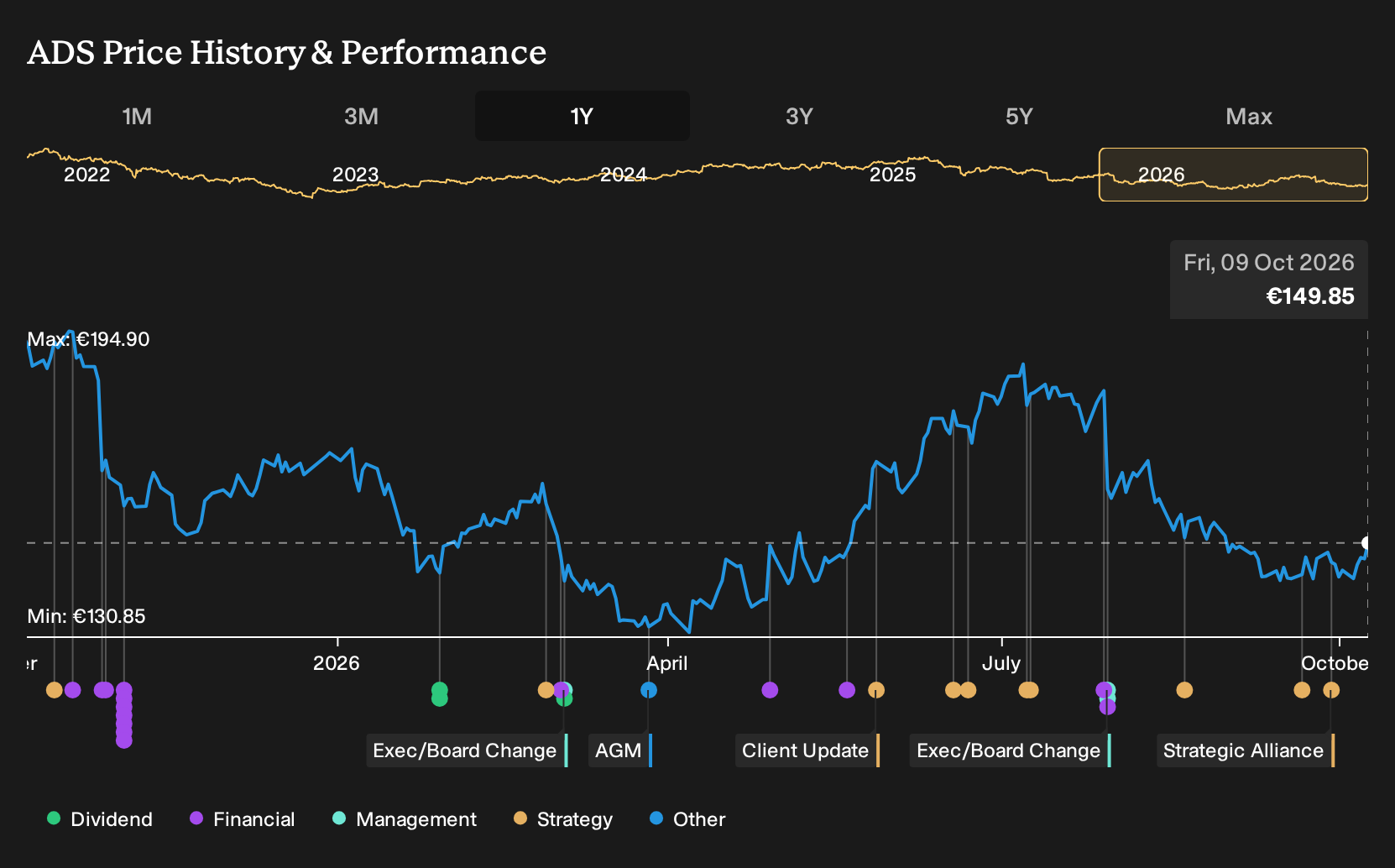
Task: Open the Client Update event label
Action: click(x=807, y=750)
